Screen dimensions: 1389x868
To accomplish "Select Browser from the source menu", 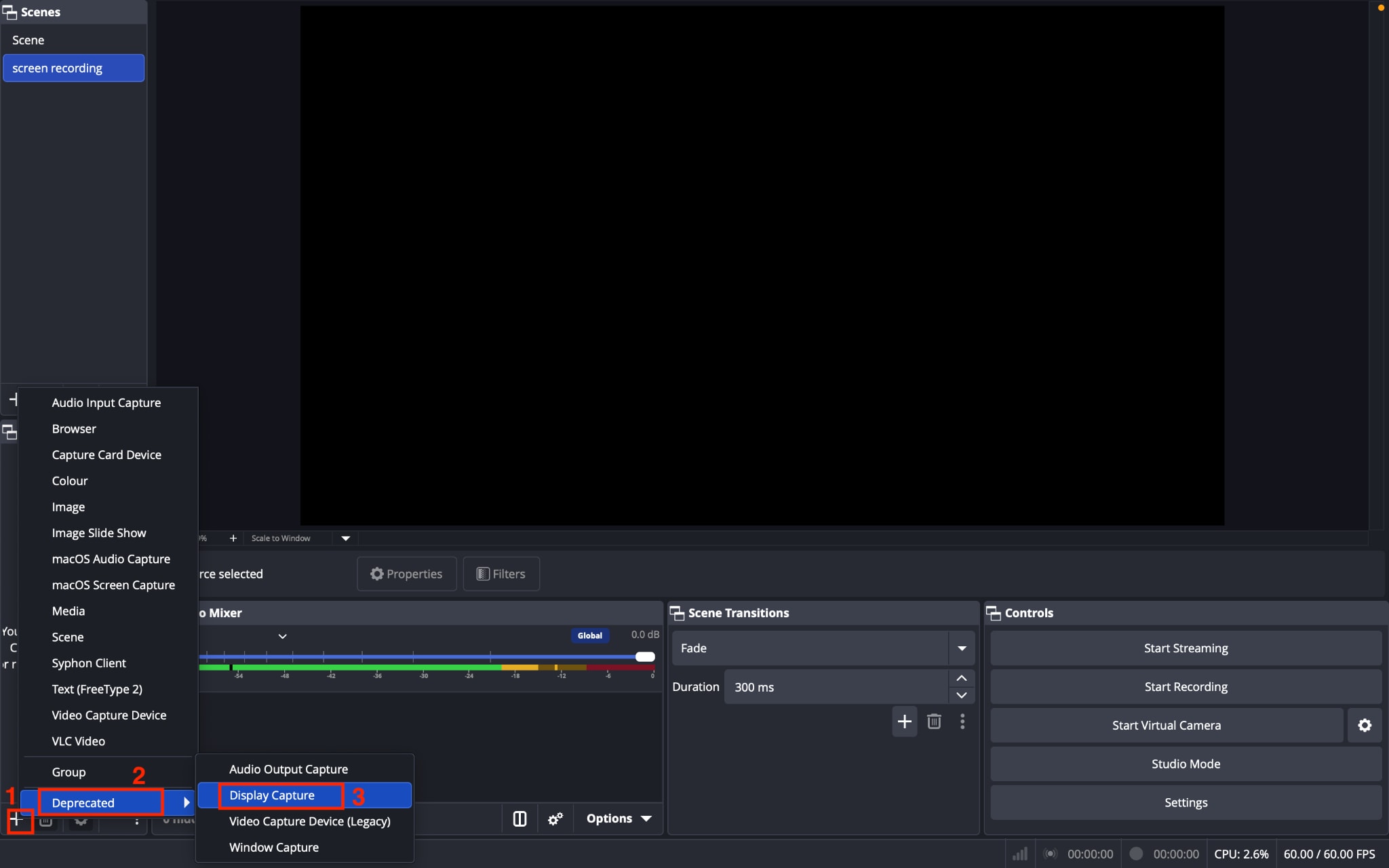I will [74, 429].
